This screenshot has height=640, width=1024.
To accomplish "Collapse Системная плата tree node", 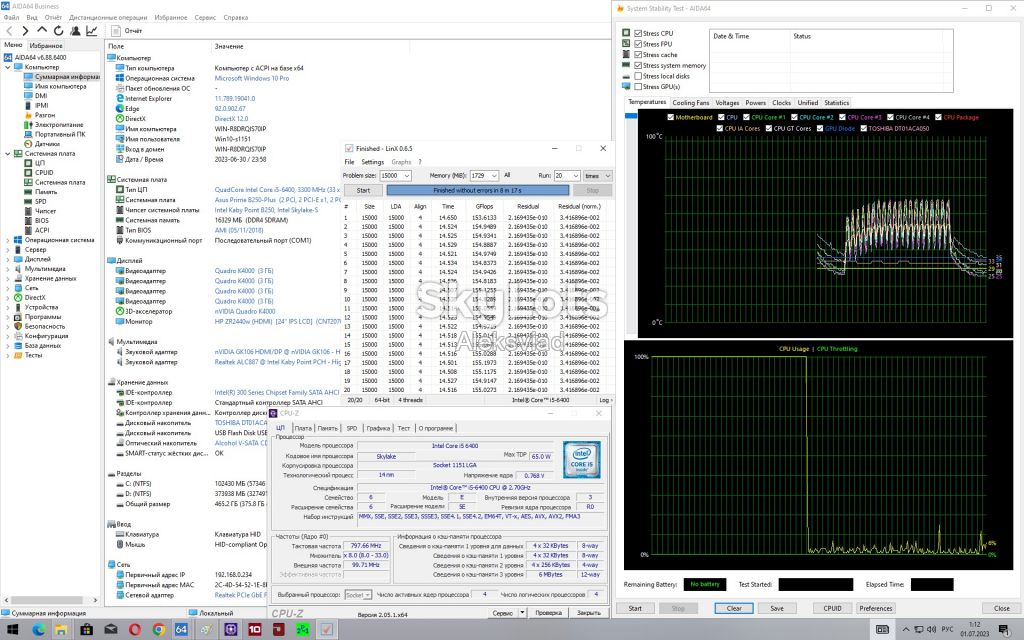I will [x=8, y=153].
